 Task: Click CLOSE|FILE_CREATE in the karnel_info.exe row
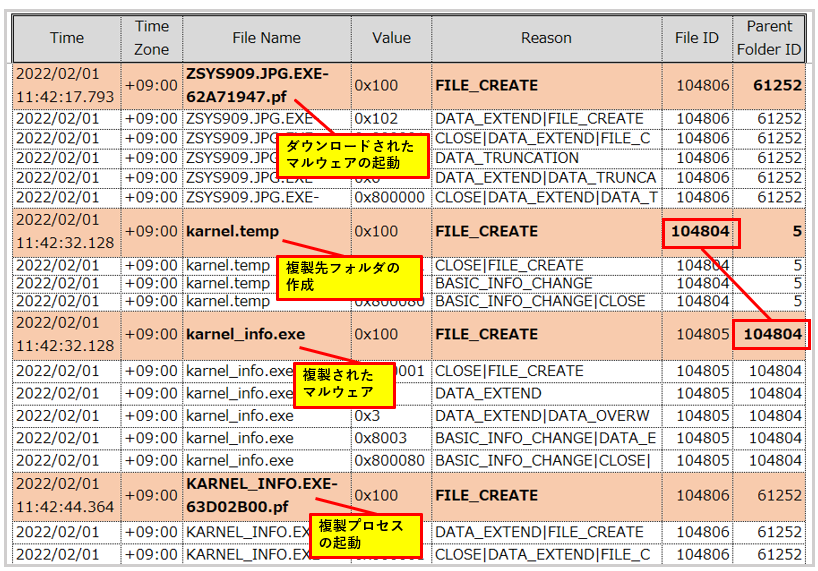click(509, 371)
